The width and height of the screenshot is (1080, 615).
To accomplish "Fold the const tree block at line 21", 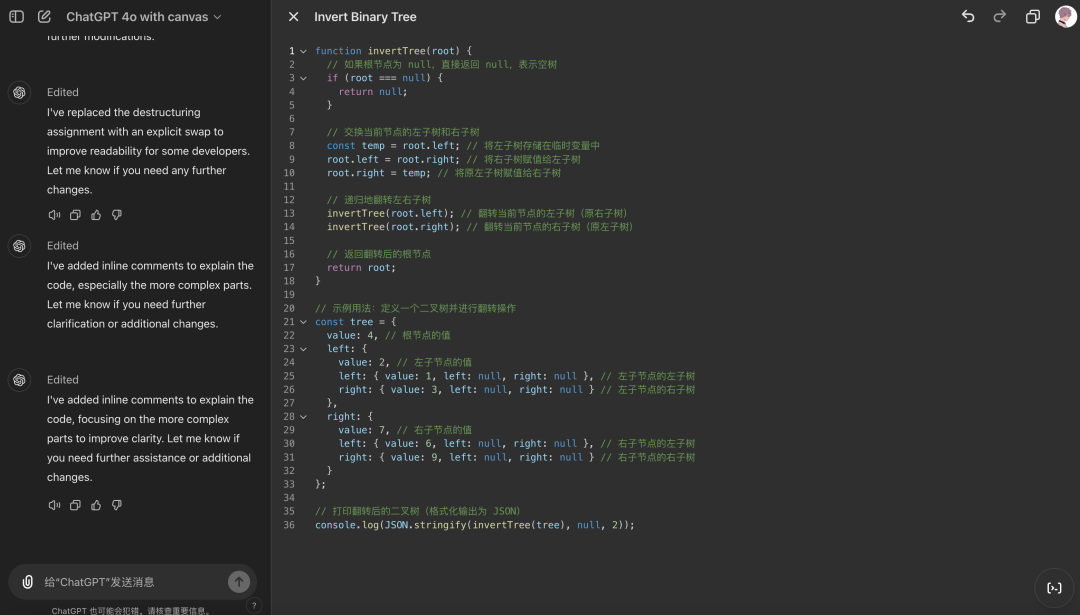I will coord(304,322).
